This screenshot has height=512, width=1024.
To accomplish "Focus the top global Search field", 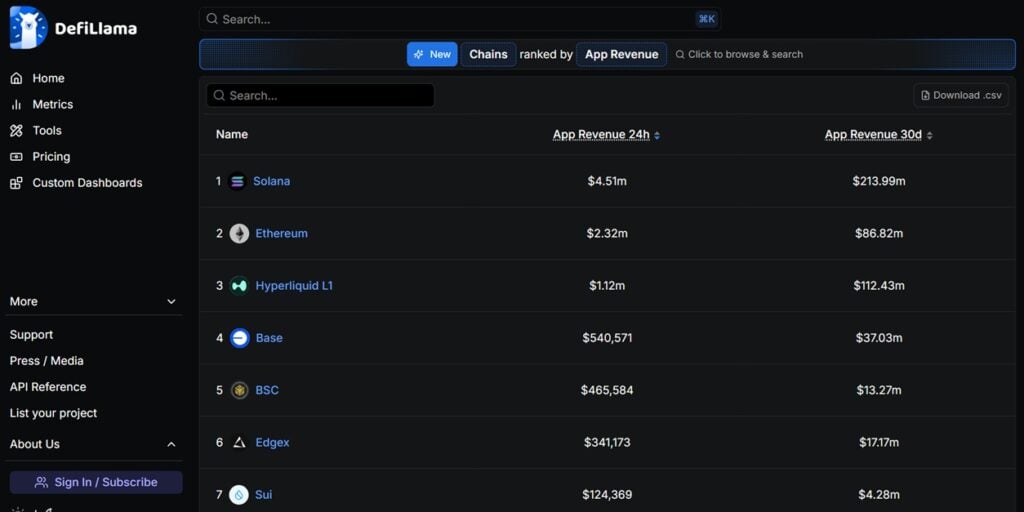I will point(460,19).
